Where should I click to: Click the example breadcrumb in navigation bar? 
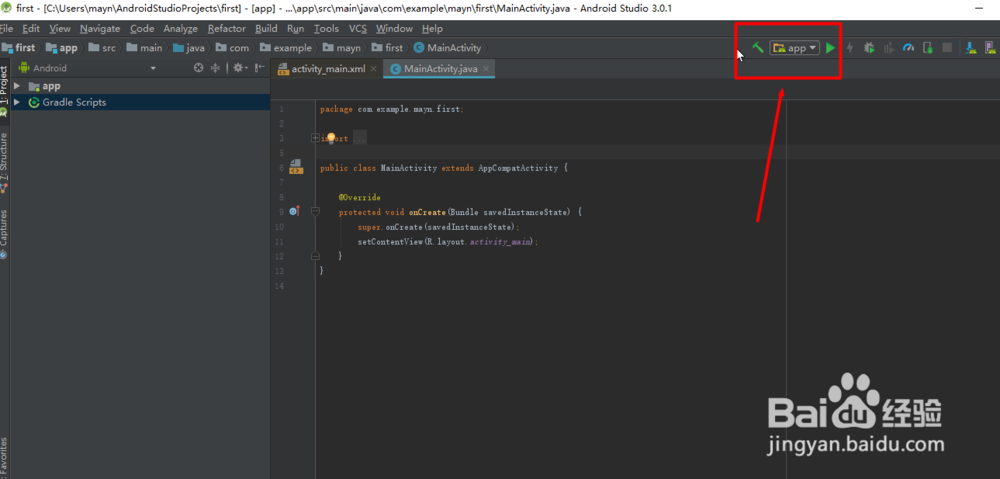286,48
